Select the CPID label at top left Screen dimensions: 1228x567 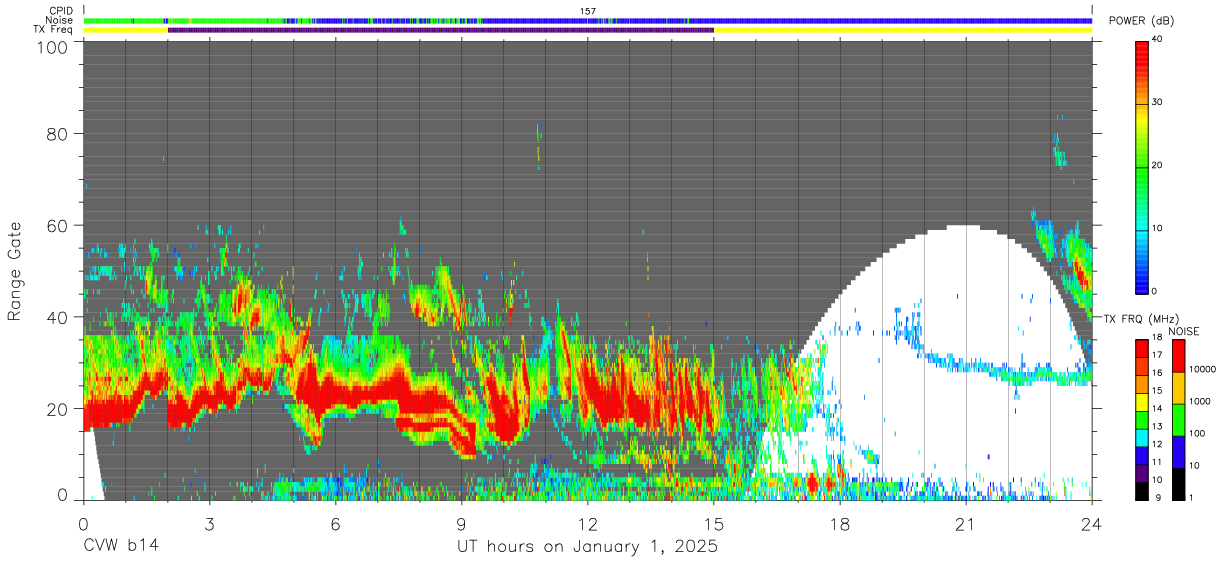point(61,11)
